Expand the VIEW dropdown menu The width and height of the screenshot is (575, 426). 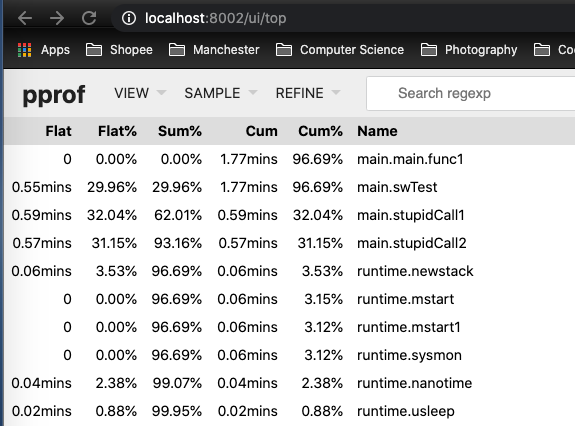click(x=140, y=93)
